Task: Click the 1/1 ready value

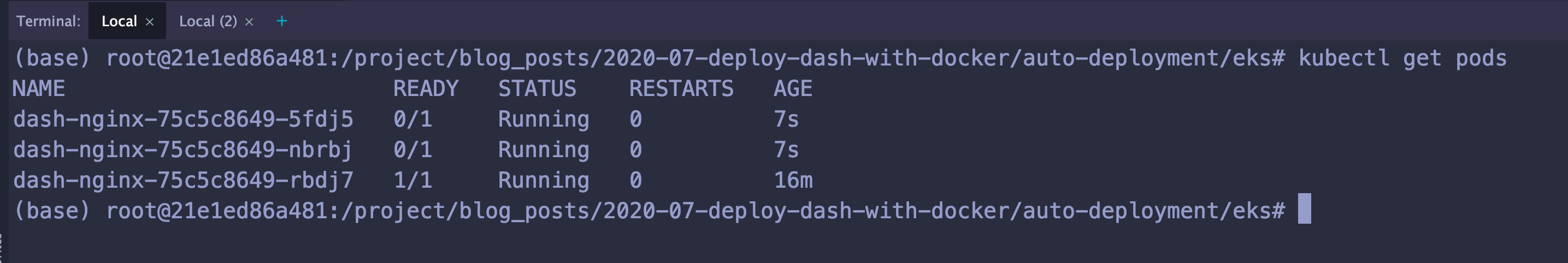Action: click(x=412, y=181)
